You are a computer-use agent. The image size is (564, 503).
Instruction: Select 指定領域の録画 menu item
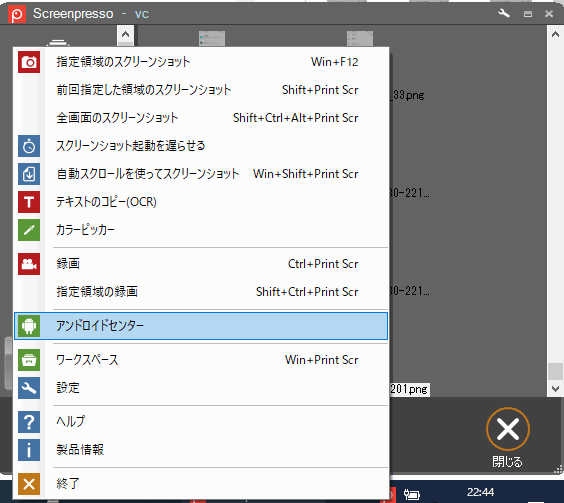click(201, 292)
